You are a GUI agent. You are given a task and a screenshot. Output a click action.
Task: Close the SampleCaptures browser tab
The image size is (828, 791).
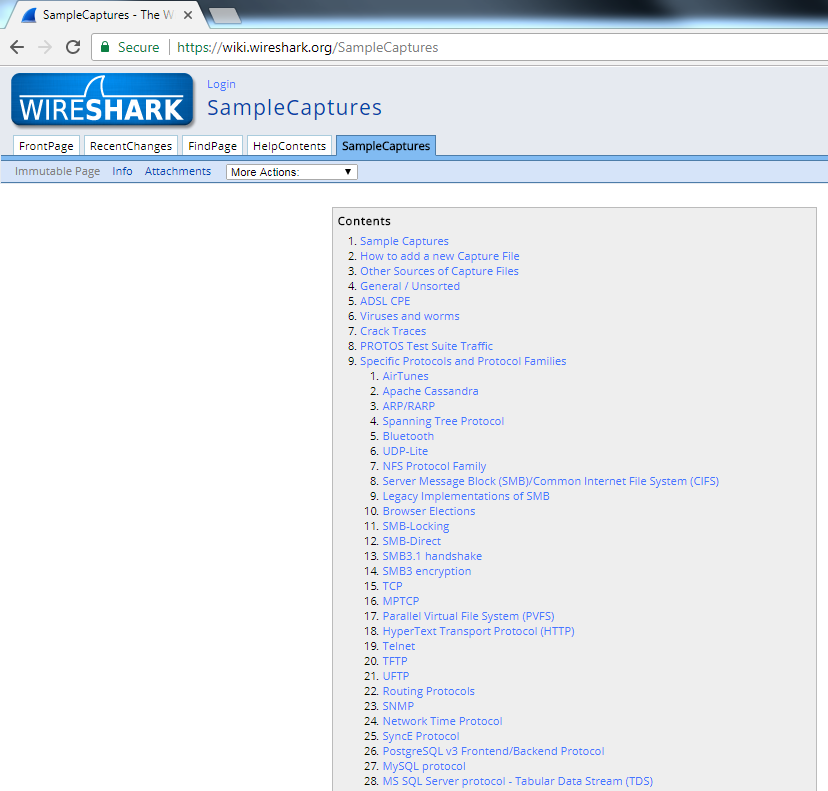click(x=187, y=15)
